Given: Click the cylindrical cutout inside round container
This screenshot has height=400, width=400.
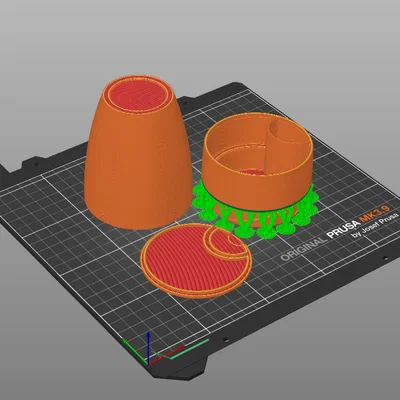Looking at the screenshot, I should [x=288, y=133].
